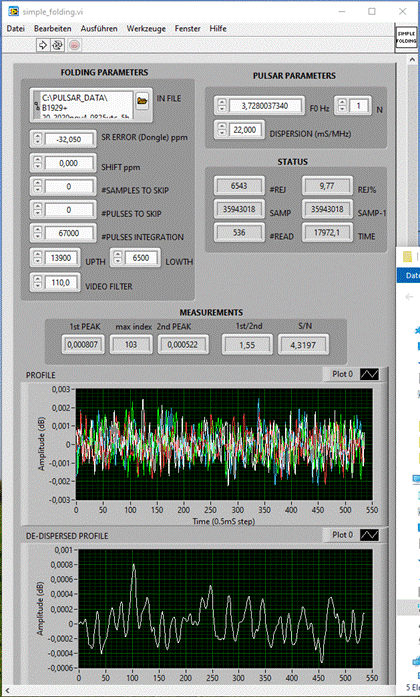The width and height of the screenshot is (420, 697).
Task: Open the Werkzeuge menu
Action: coord(146,29)
